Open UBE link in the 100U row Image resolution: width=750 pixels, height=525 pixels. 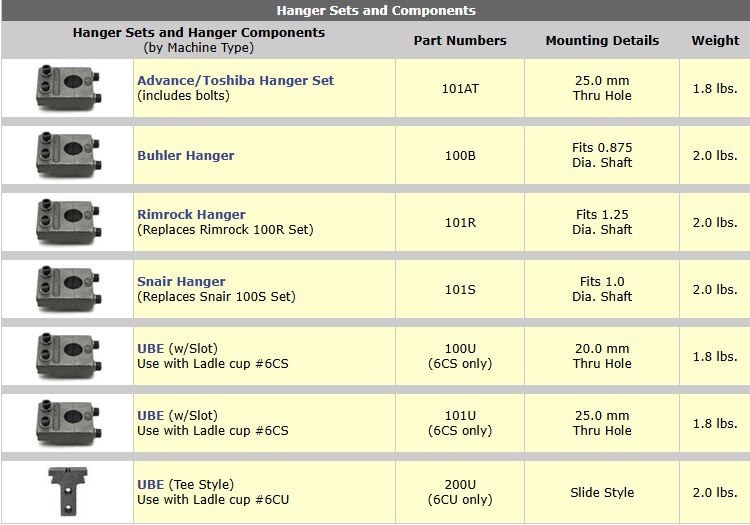pos(150,348)
